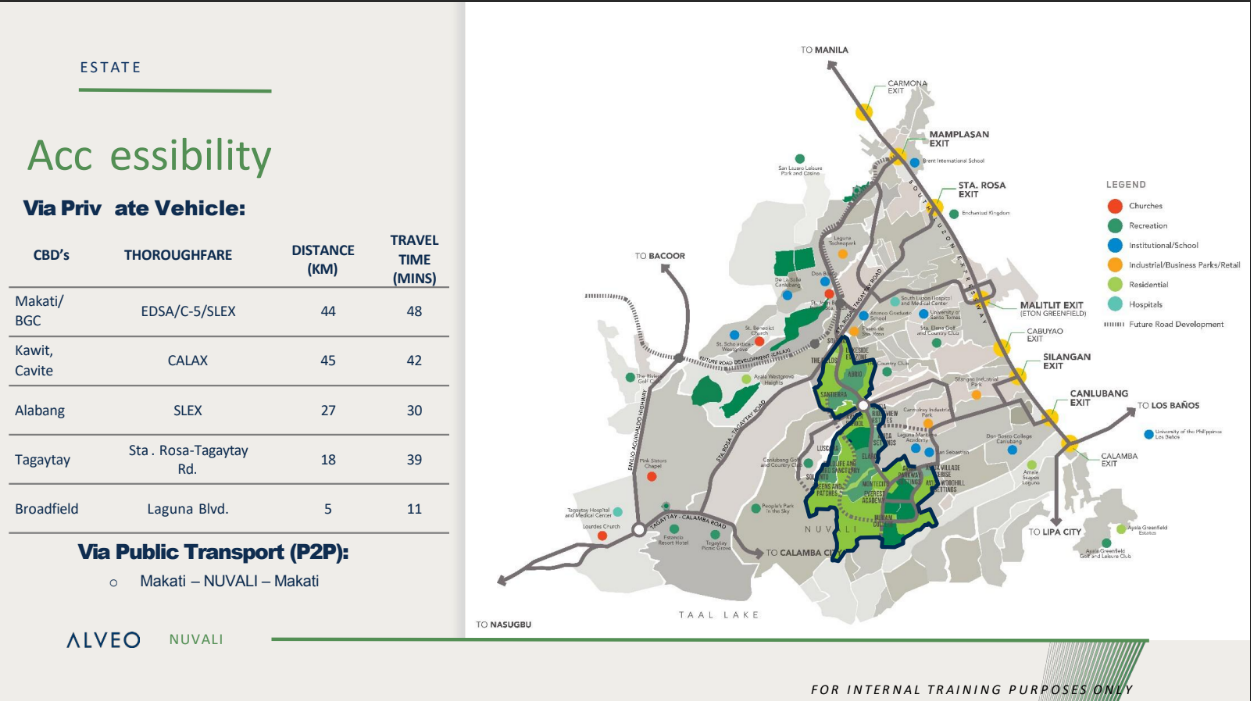1251x701 pixels.
Task: Click the 'Sta. Rosa-Tagaytay Rd.' cell
Action: click(188, 459)
